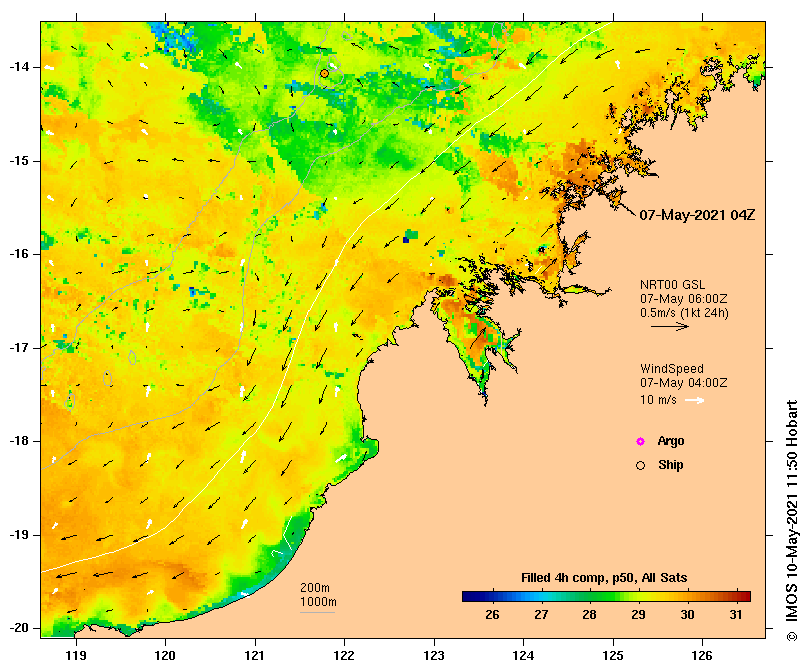Click the 1000m depth label

(318, 602)
